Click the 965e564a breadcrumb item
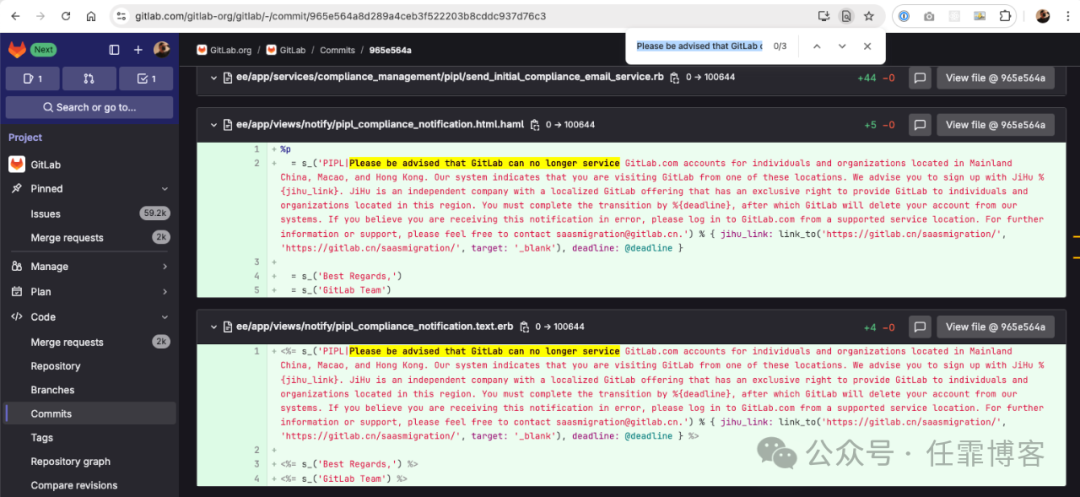Viewport: 1080px width, 497px height. tap(391, 50)
